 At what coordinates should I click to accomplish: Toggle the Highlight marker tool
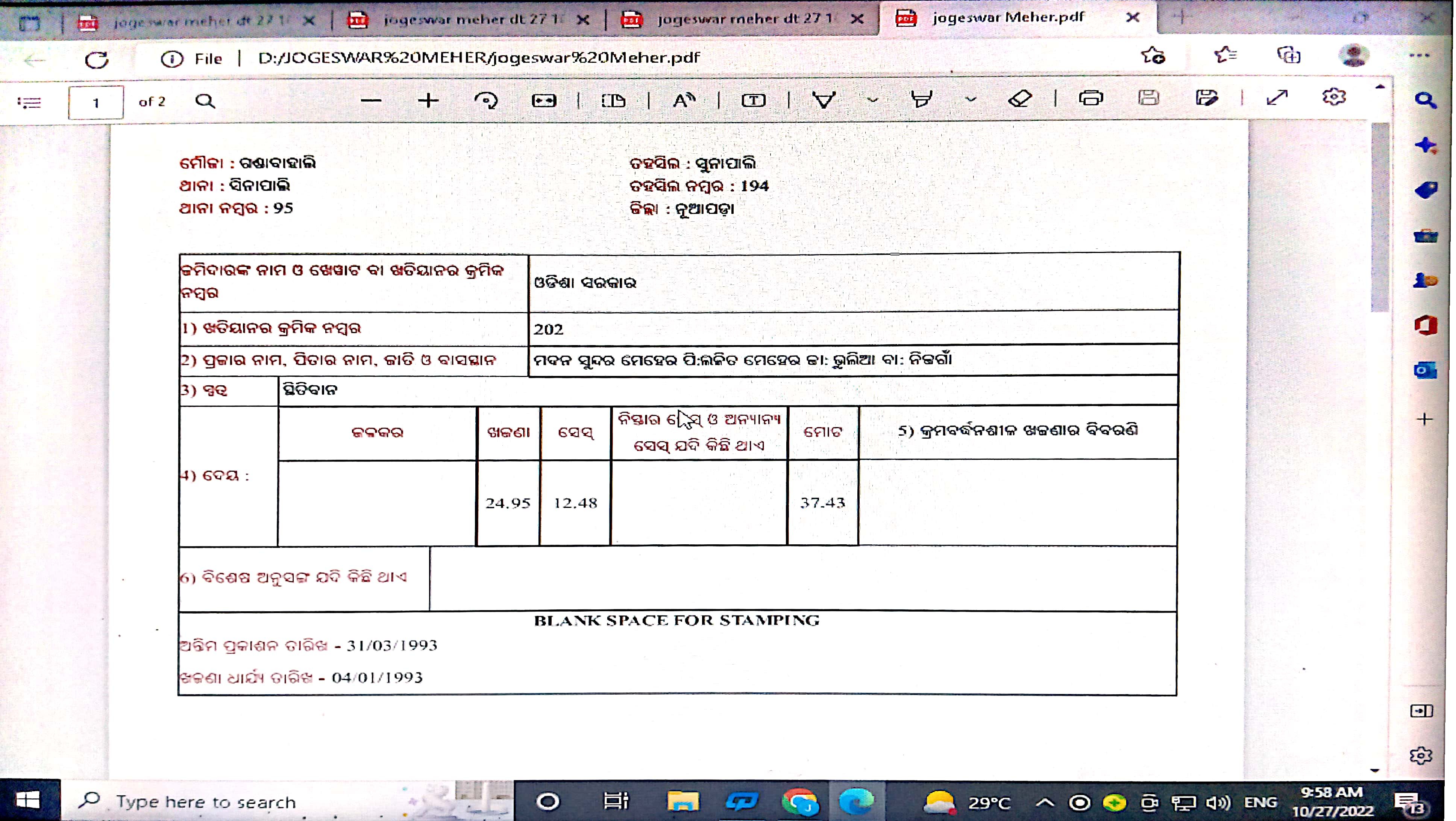coord(921,100)
